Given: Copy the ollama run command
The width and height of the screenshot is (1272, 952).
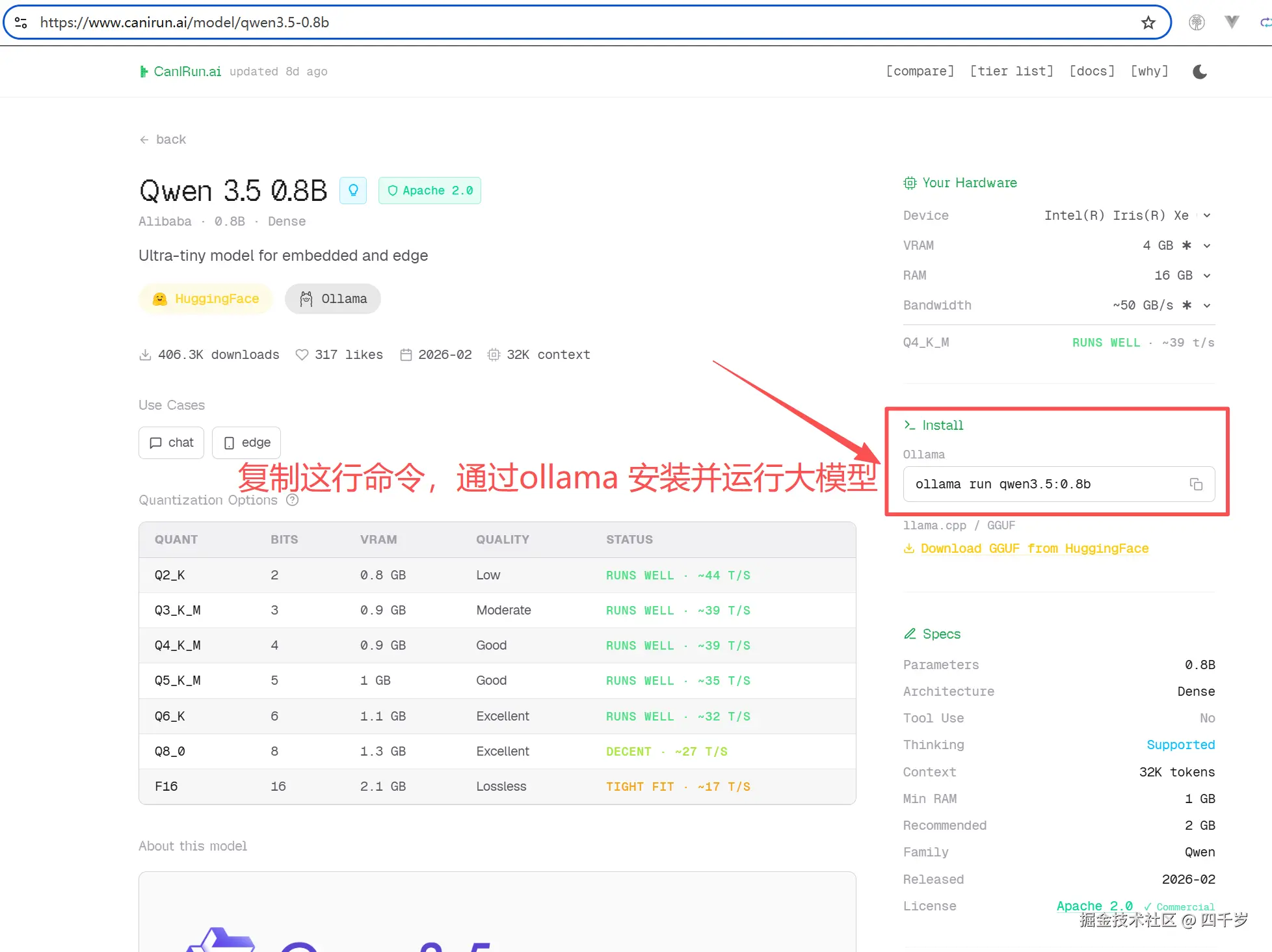Looking at the screenshot, I should pos(1196,484).
